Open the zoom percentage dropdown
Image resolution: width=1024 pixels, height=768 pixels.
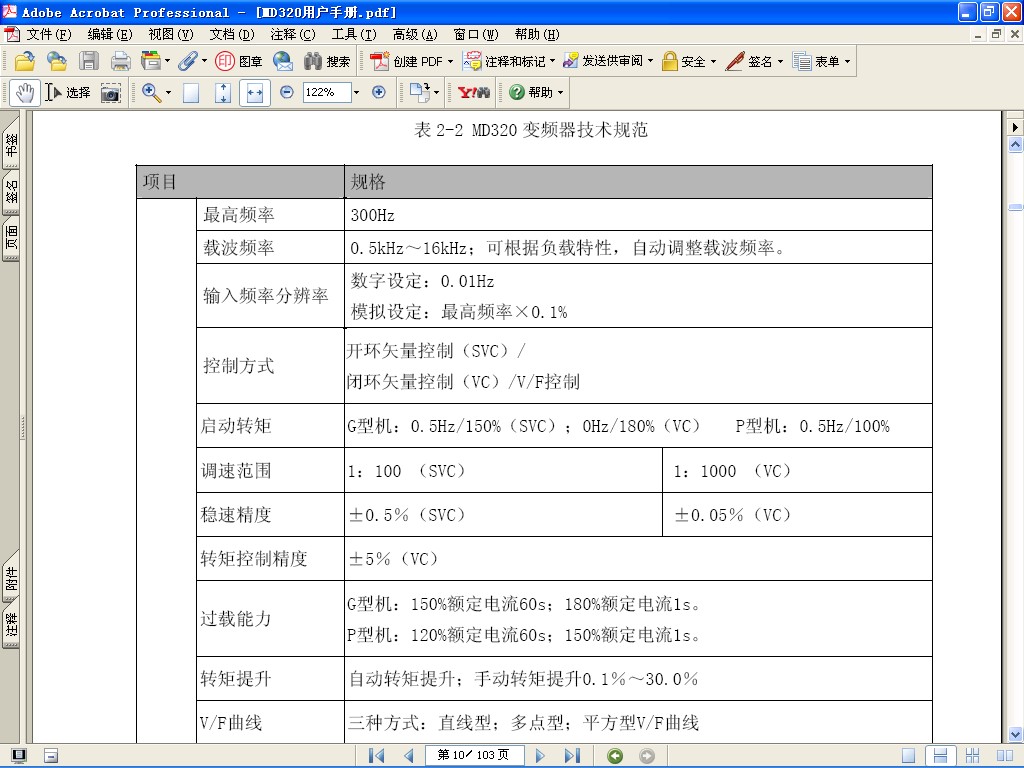(356, 93)
